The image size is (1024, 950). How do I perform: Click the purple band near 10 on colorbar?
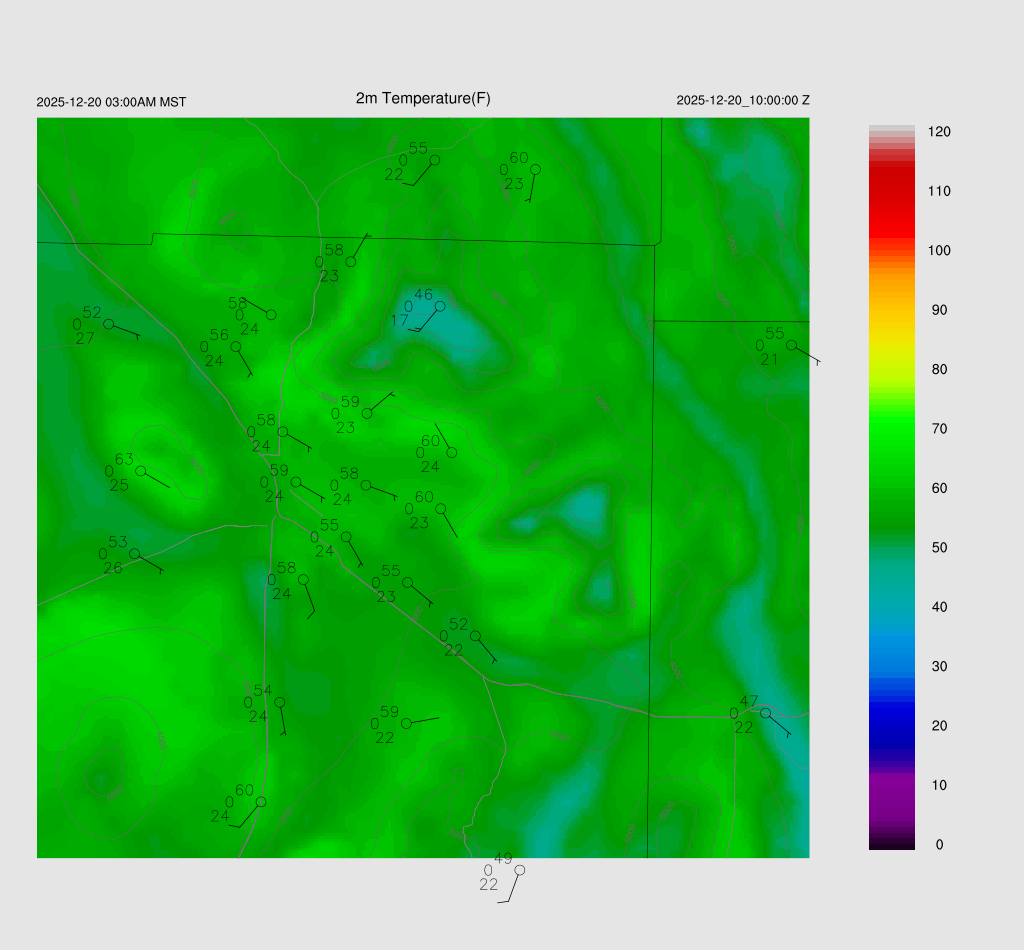[x=891, y=785]
